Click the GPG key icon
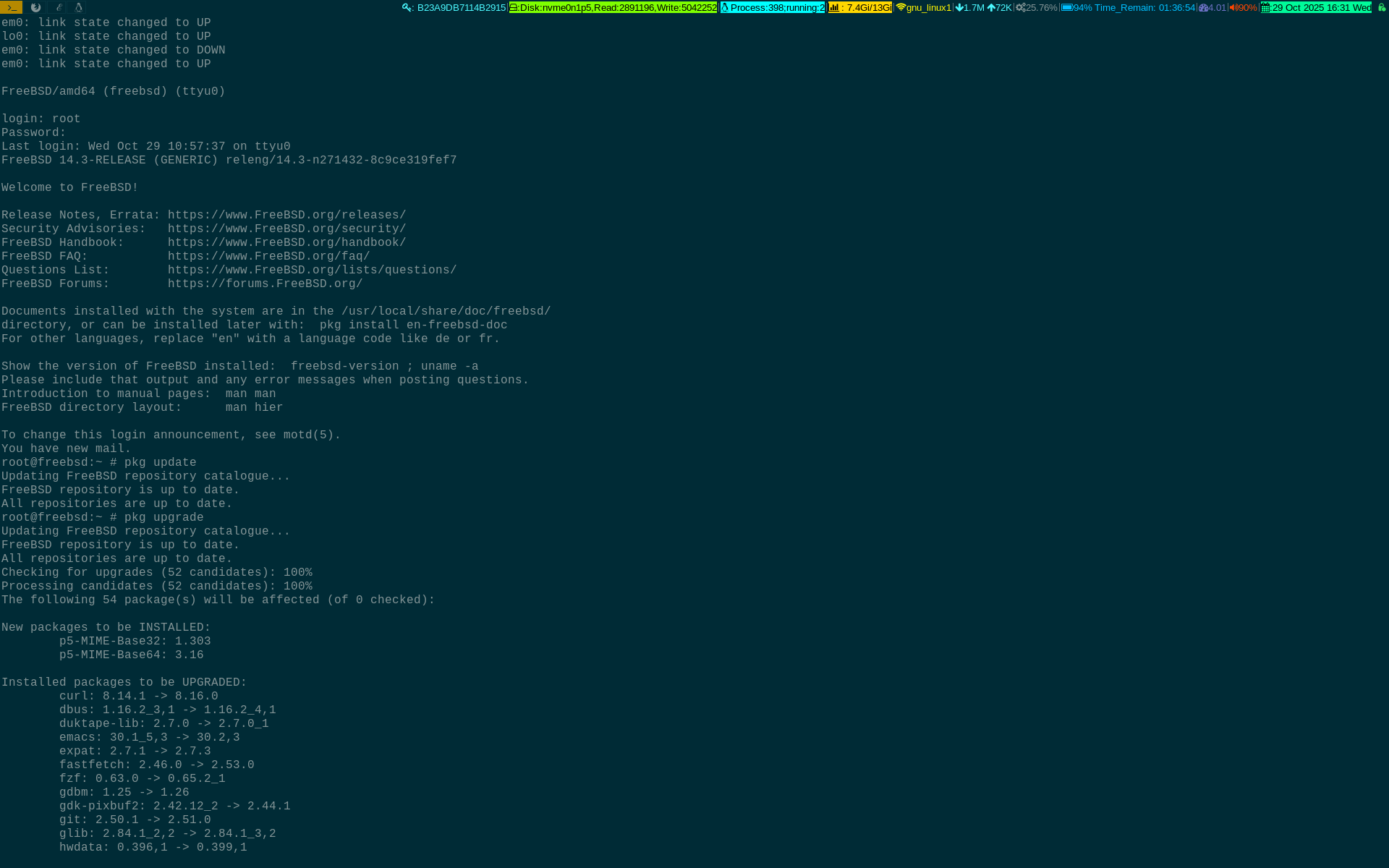The height and width of the screenshot is (868, 1389). 407,8
